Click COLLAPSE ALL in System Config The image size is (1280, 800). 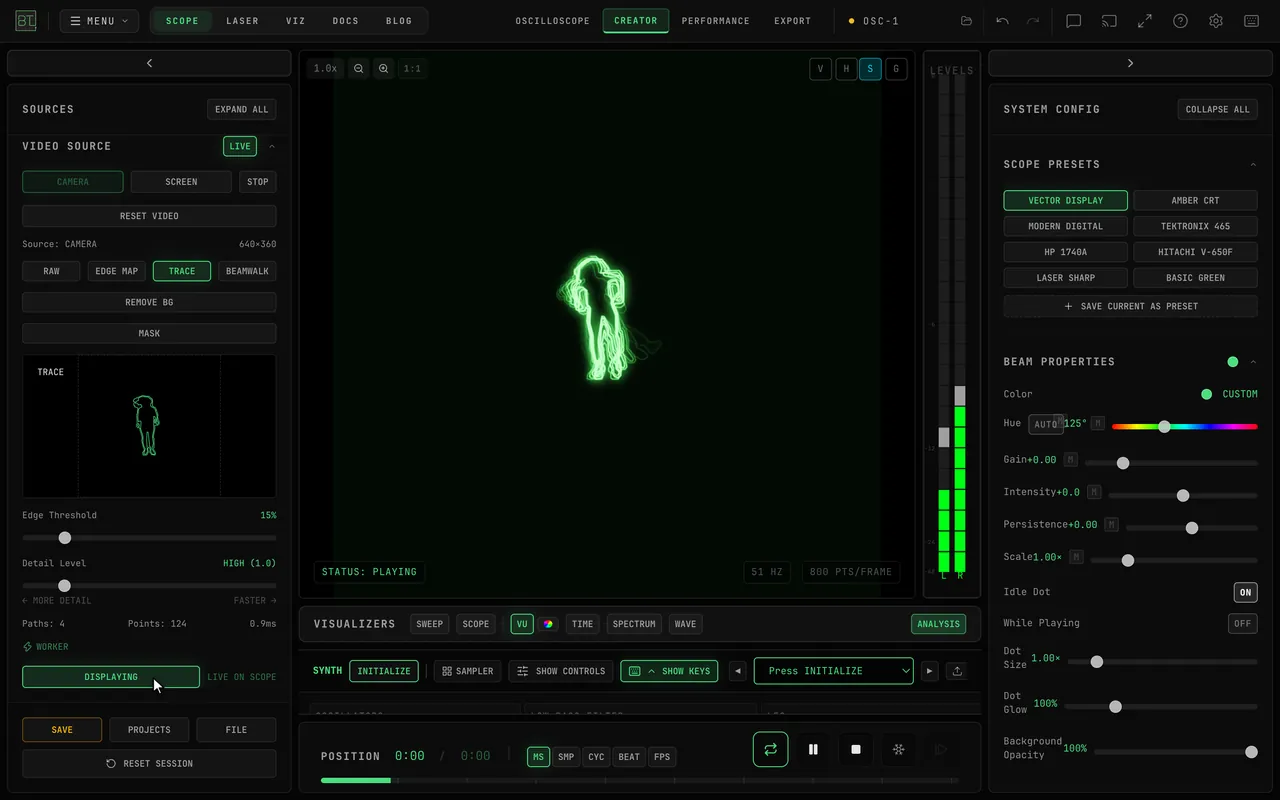tap(1217, 109)
